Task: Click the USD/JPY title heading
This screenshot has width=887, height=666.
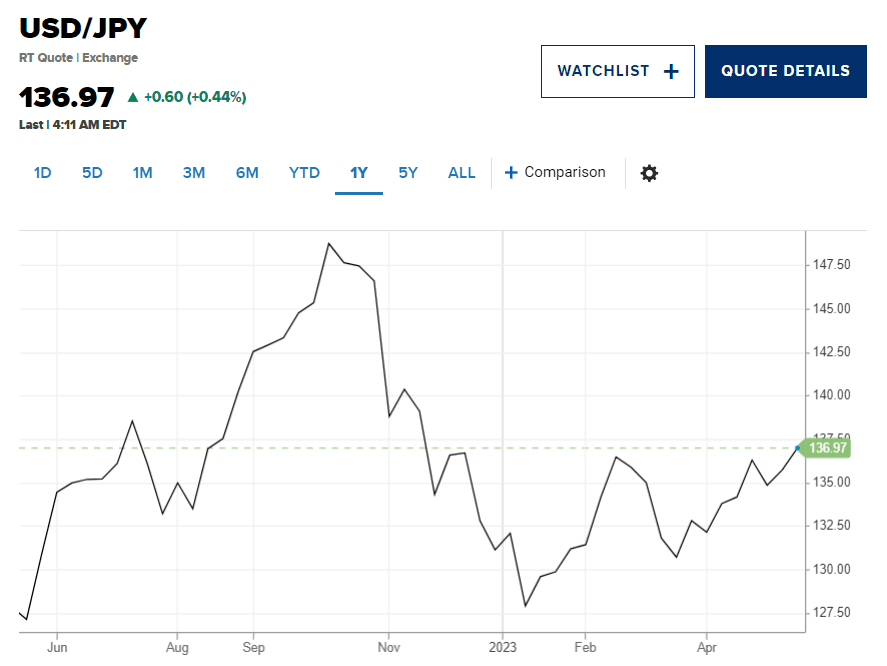Action: coord(83,28)
